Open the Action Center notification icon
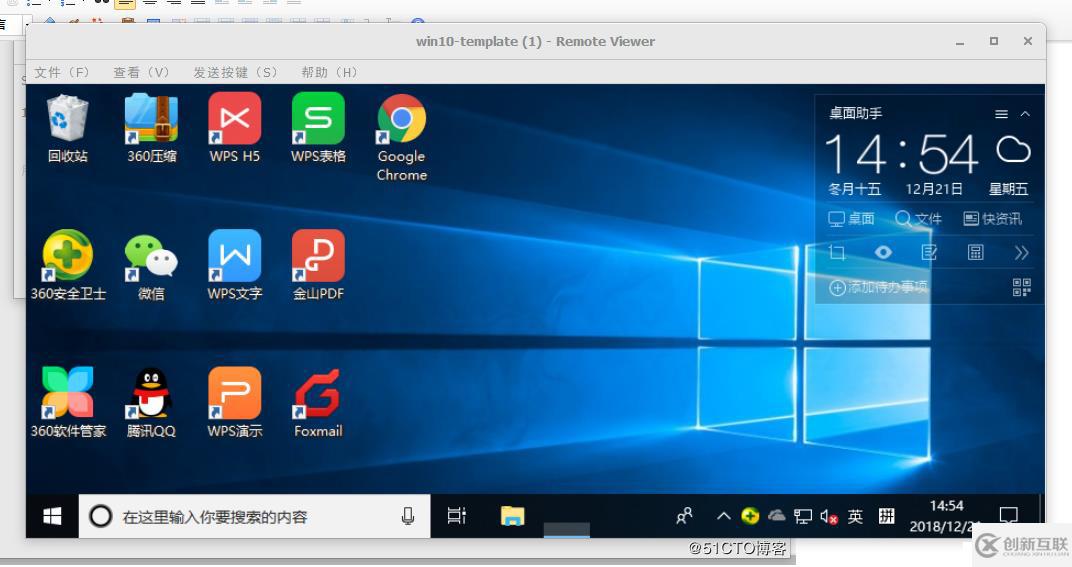This screenshot has width=1072, height=567. tap(1008, 516)
